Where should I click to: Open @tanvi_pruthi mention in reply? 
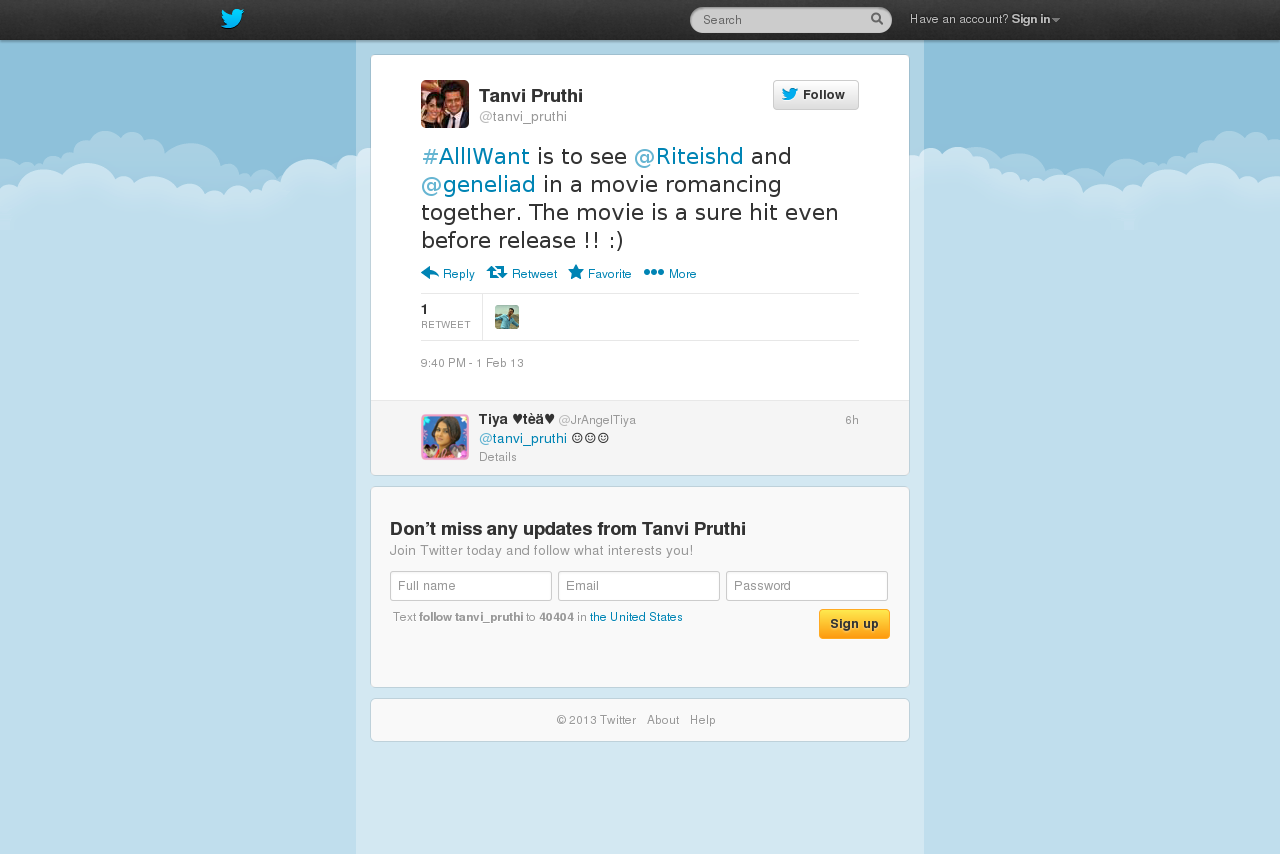523,438
